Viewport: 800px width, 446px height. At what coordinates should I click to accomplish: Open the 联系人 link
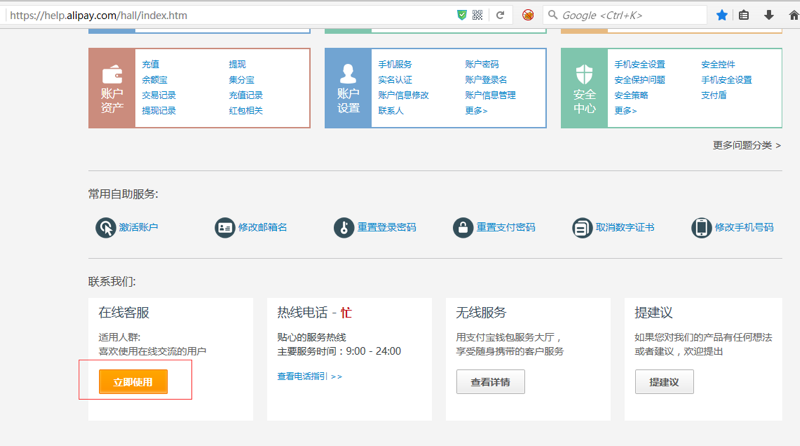391,110
